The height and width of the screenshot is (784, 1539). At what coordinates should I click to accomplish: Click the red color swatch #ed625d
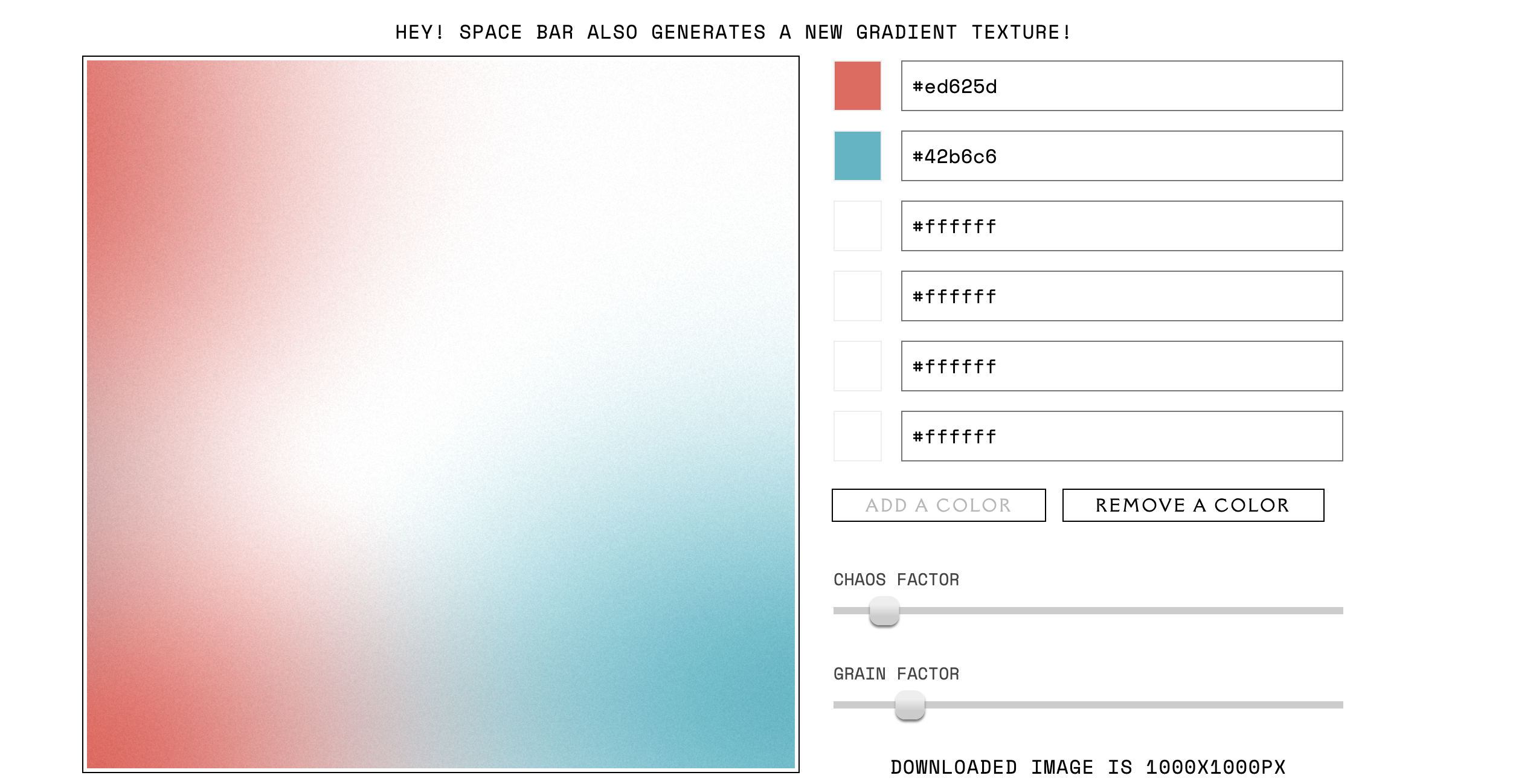857,85
